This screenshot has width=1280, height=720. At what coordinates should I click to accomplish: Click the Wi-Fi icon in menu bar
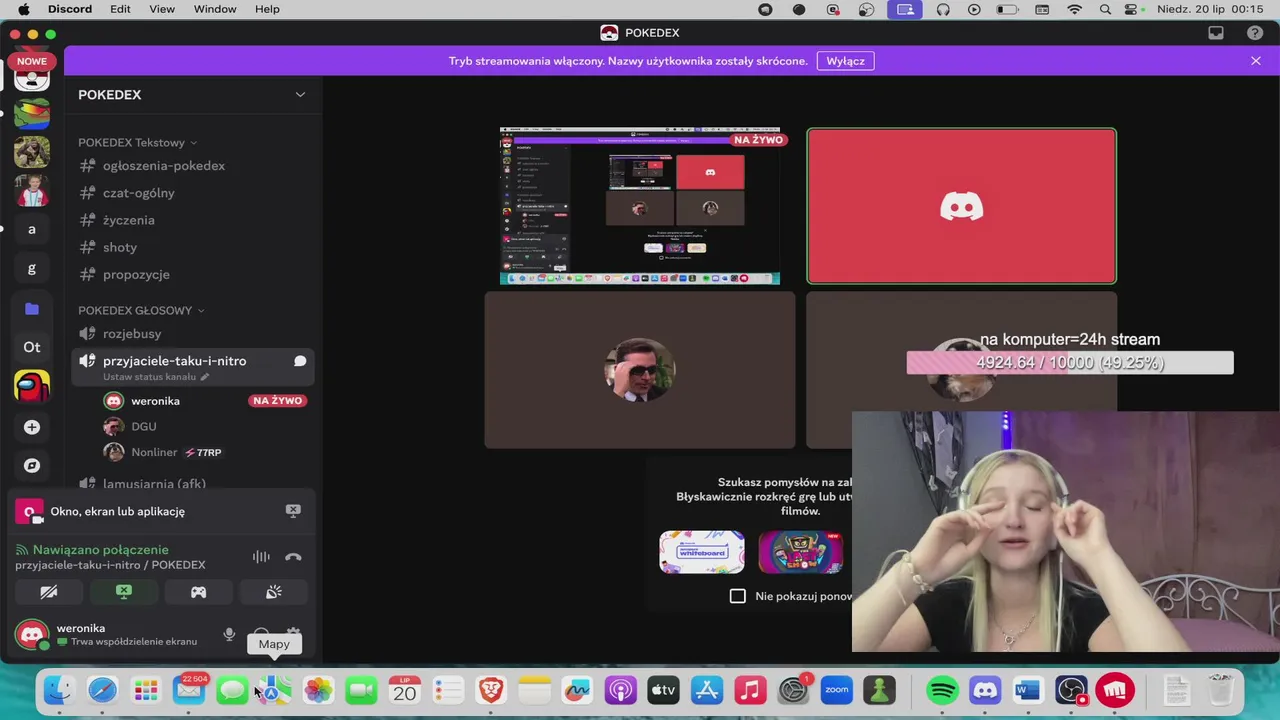(x=1075, y=9)
